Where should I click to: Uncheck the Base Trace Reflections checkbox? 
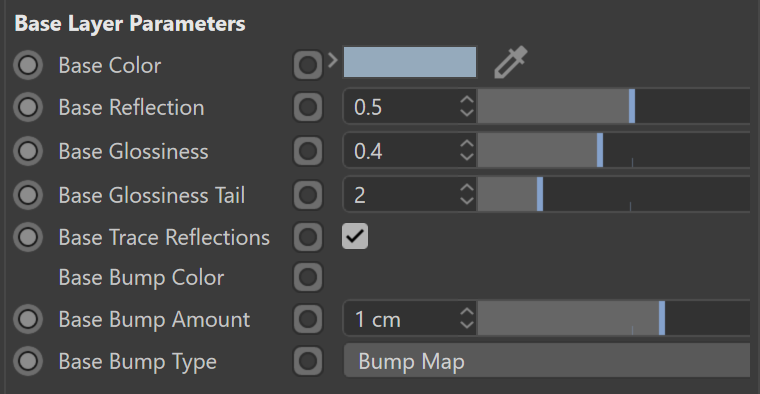click(355, 236)
